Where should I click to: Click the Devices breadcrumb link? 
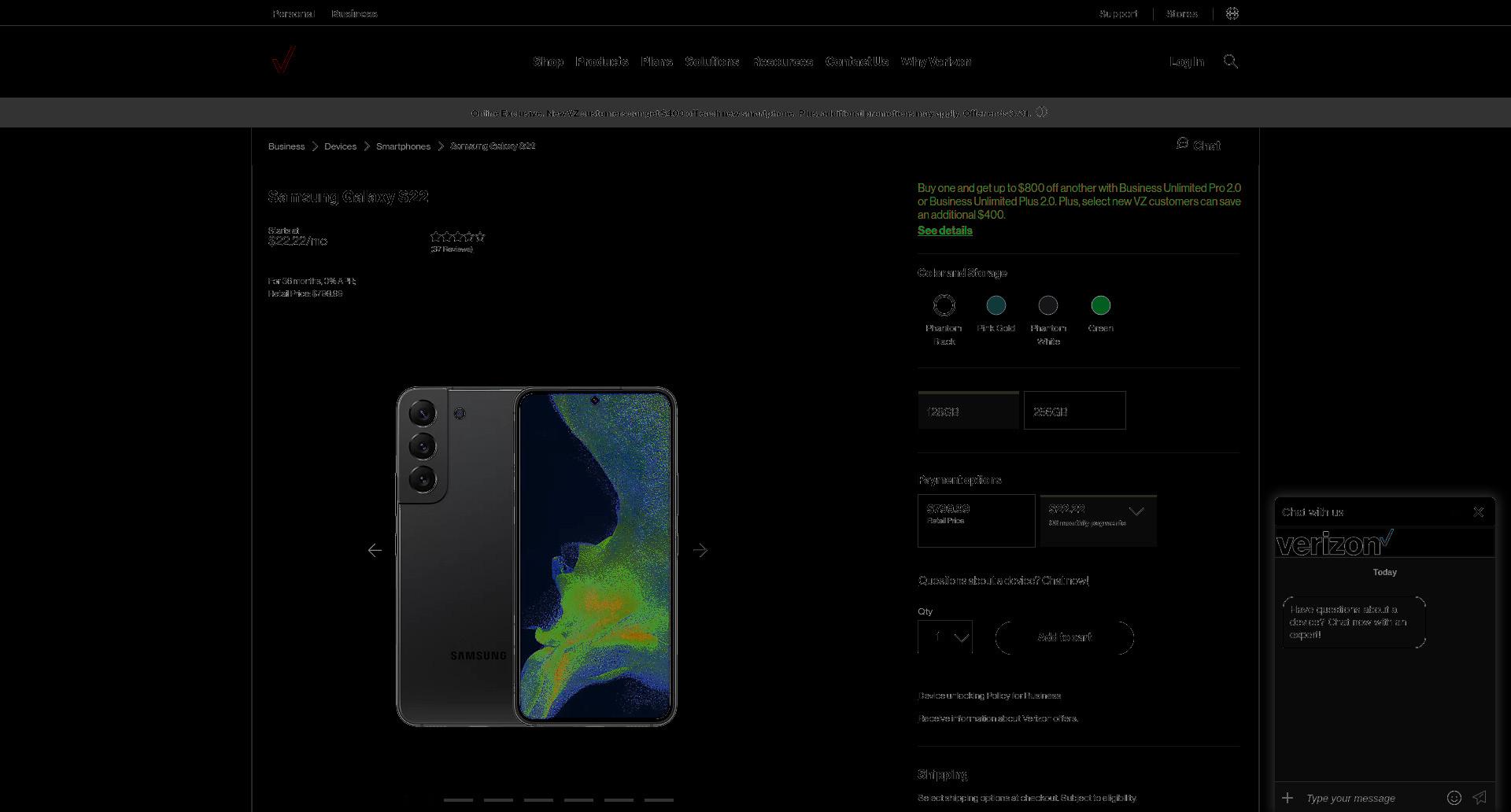(340, 146)
